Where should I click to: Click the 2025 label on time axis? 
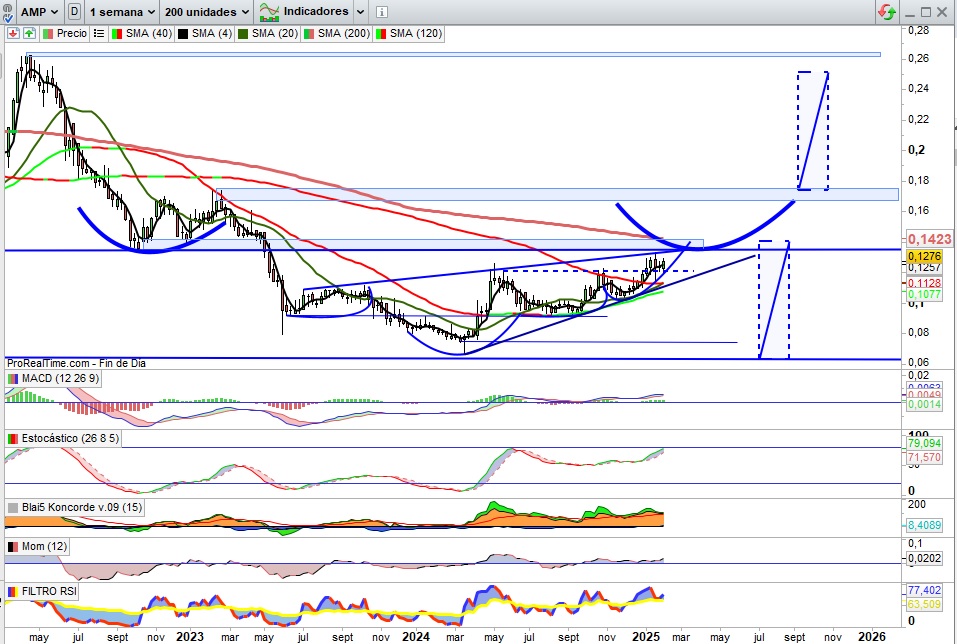(x=647, y=637)
